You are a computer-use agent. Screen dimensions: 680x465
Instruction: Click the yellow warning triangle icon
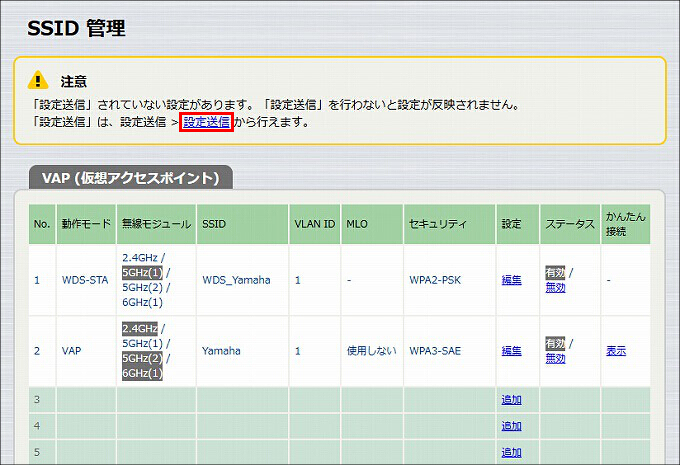[x=38, y=80]
